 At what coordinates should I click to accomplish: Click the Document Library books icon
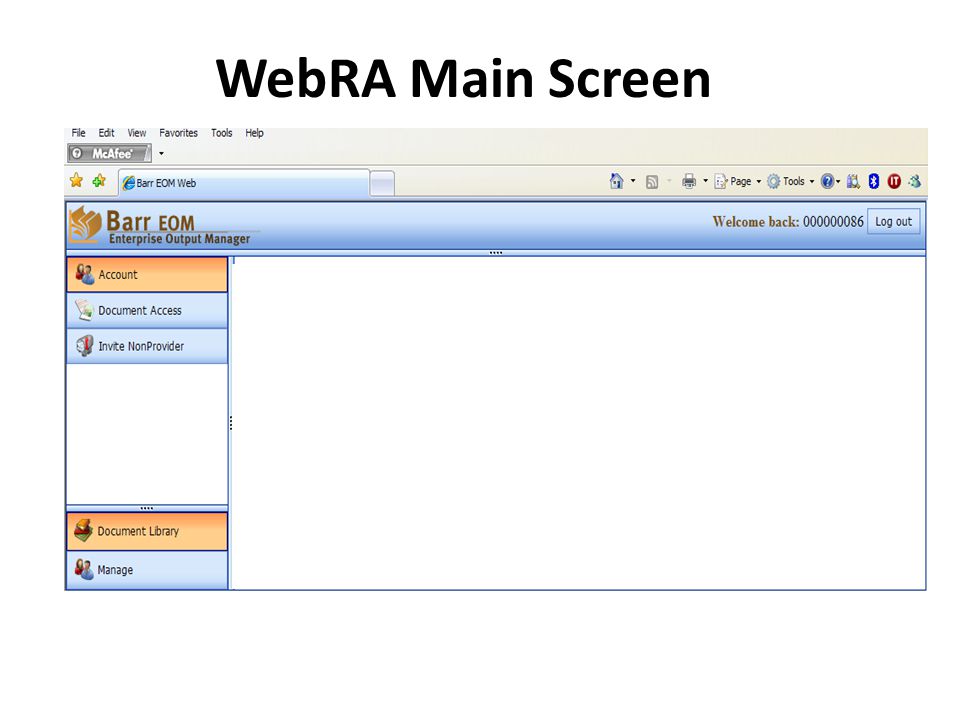(x=84, y=531)
